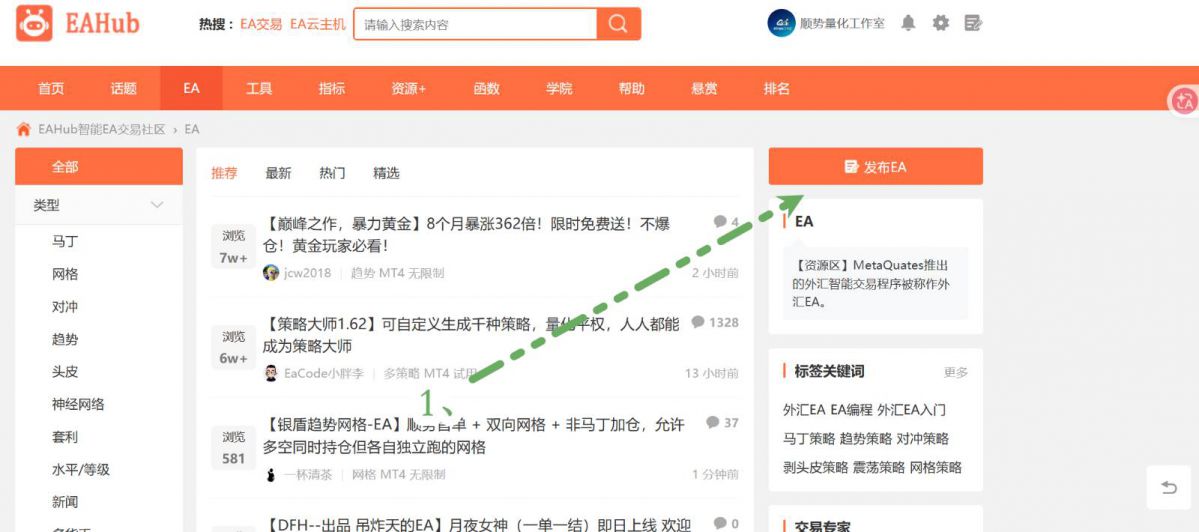1199x532 pixels.
Task: Click tag 网格策略
Action: click(x=935, y=467)
